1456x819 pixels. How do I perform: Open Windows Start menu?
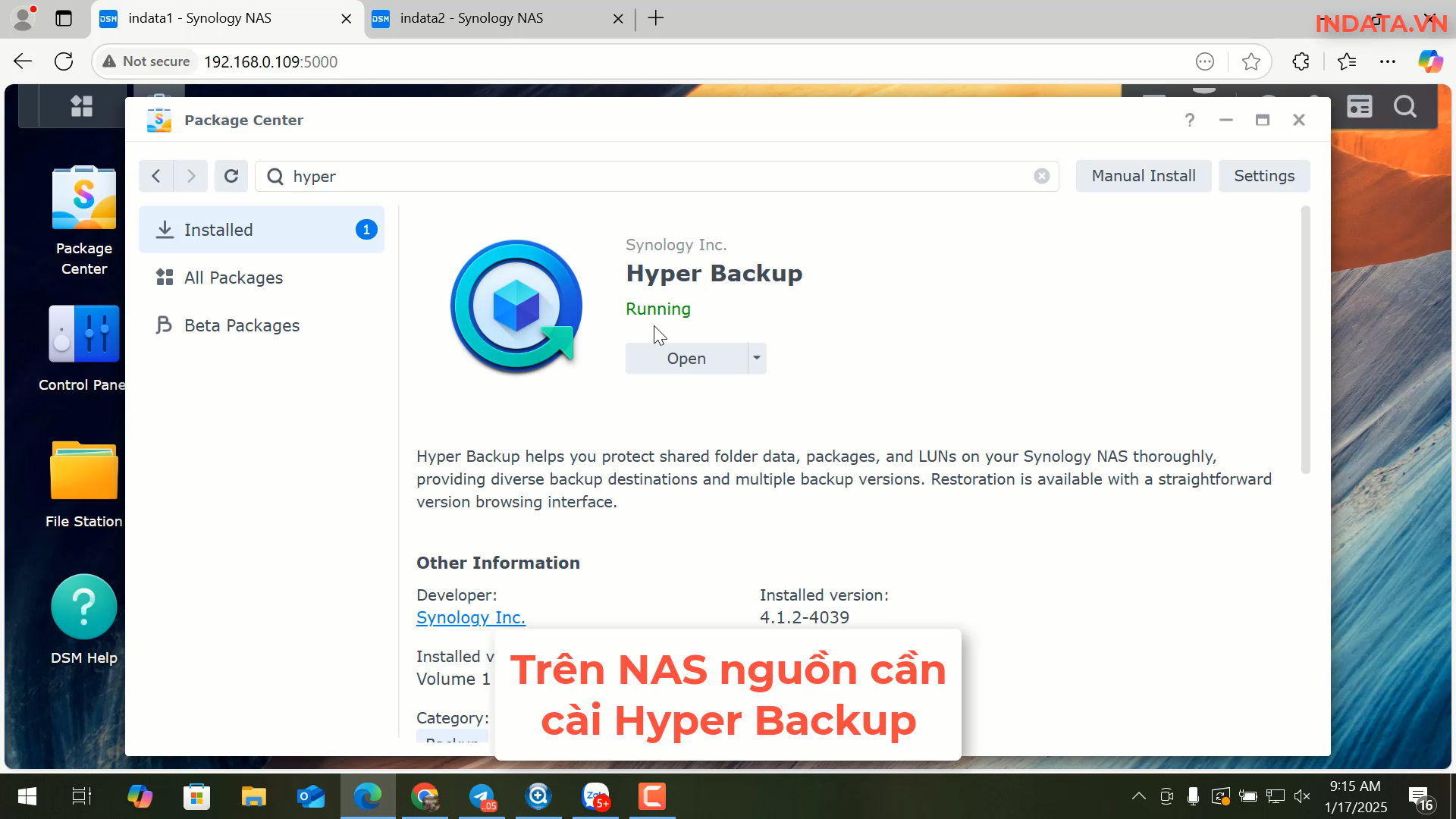(27, 796)
